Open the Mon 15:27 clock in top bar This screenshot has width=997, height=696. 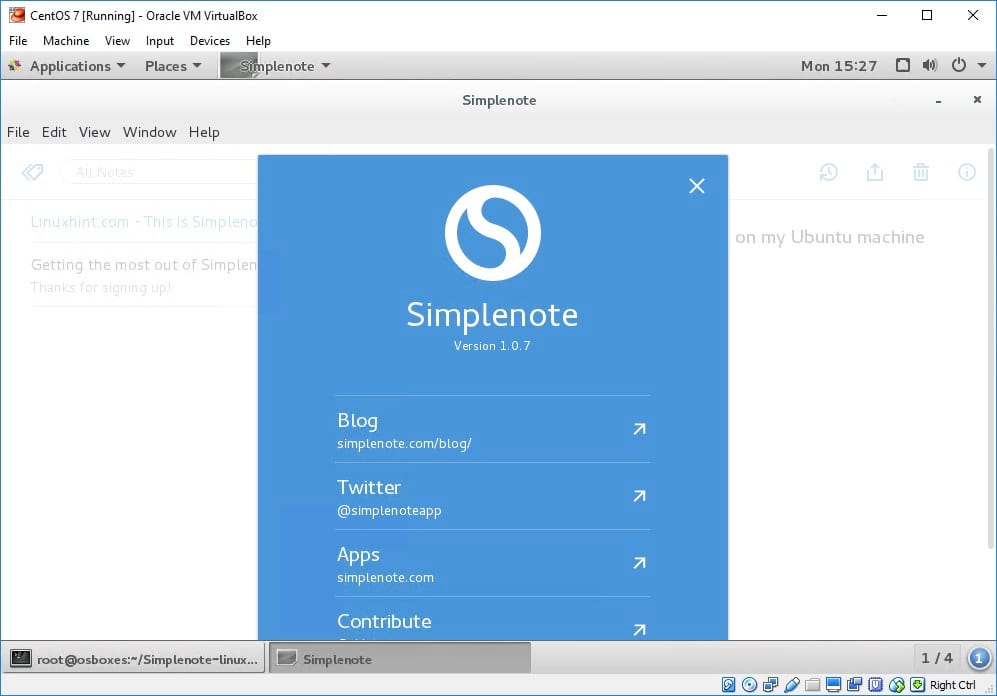point(839,66)
